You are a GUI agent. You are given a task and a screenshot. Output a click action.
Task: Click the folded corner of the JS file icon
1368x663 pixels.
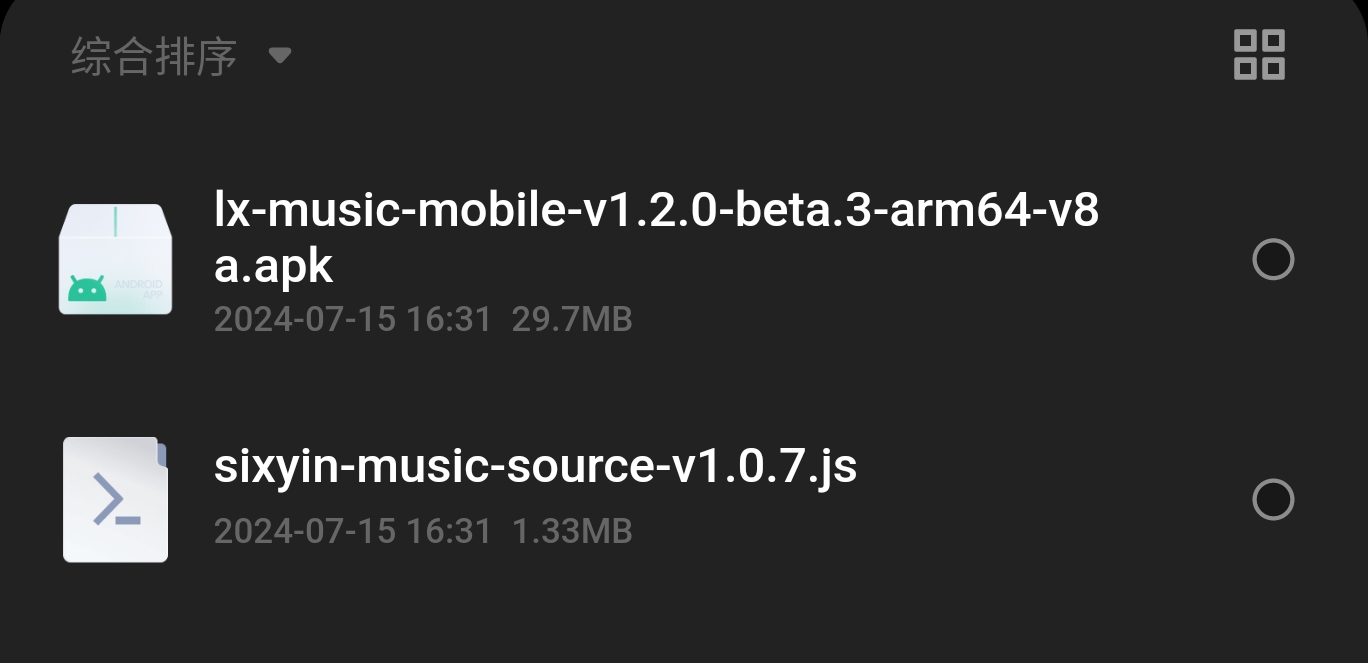tap(161, 454)
